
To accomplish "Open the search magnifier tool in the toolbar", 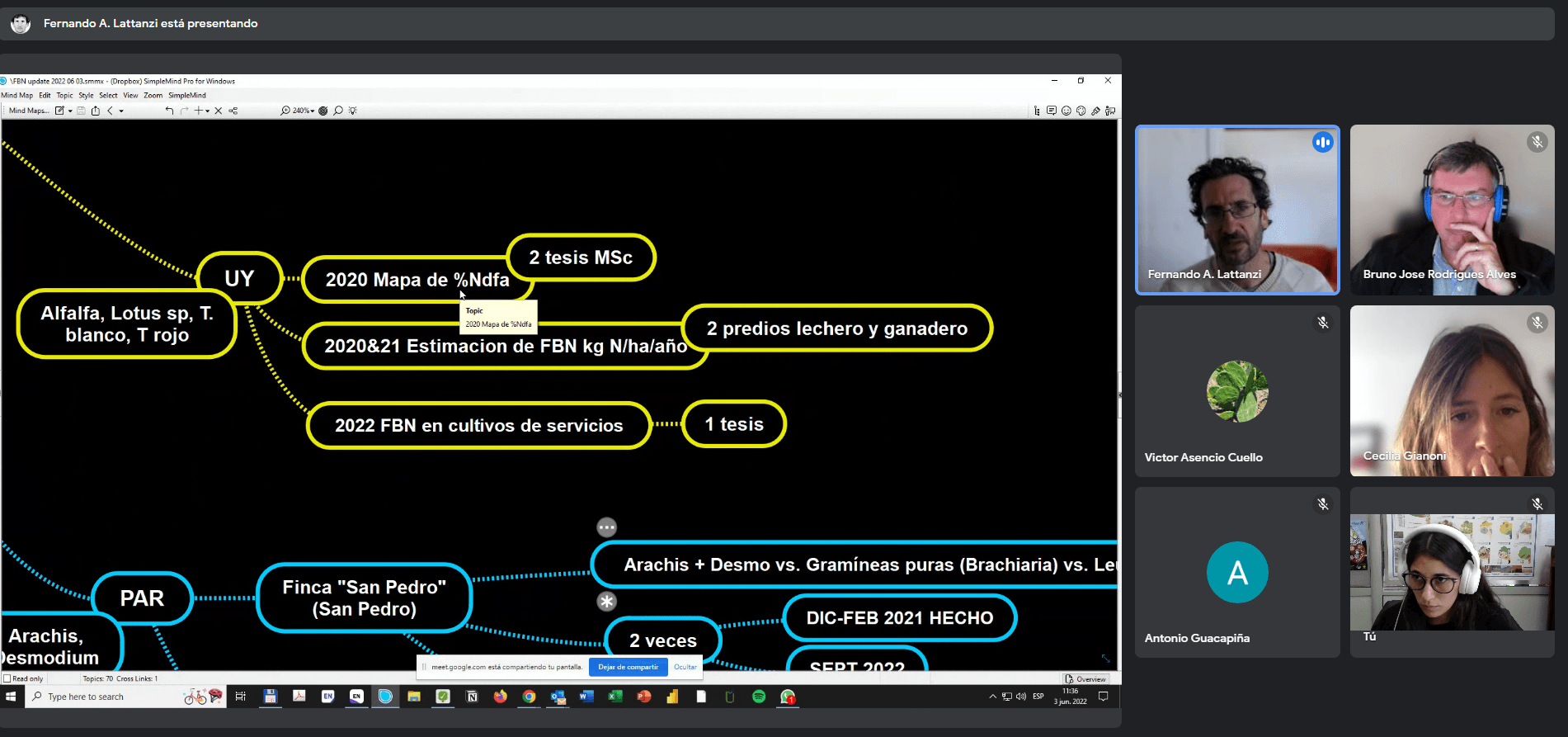I will tap(338, 111).
